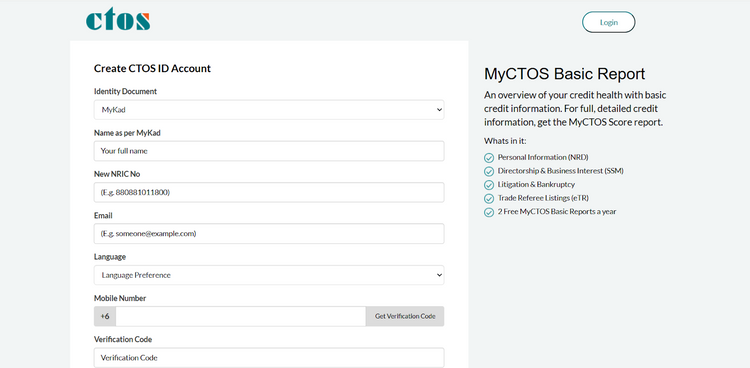Expand the Language Preference dropdown
This screenshot has height=368, width=750.
tap(269, 275)
